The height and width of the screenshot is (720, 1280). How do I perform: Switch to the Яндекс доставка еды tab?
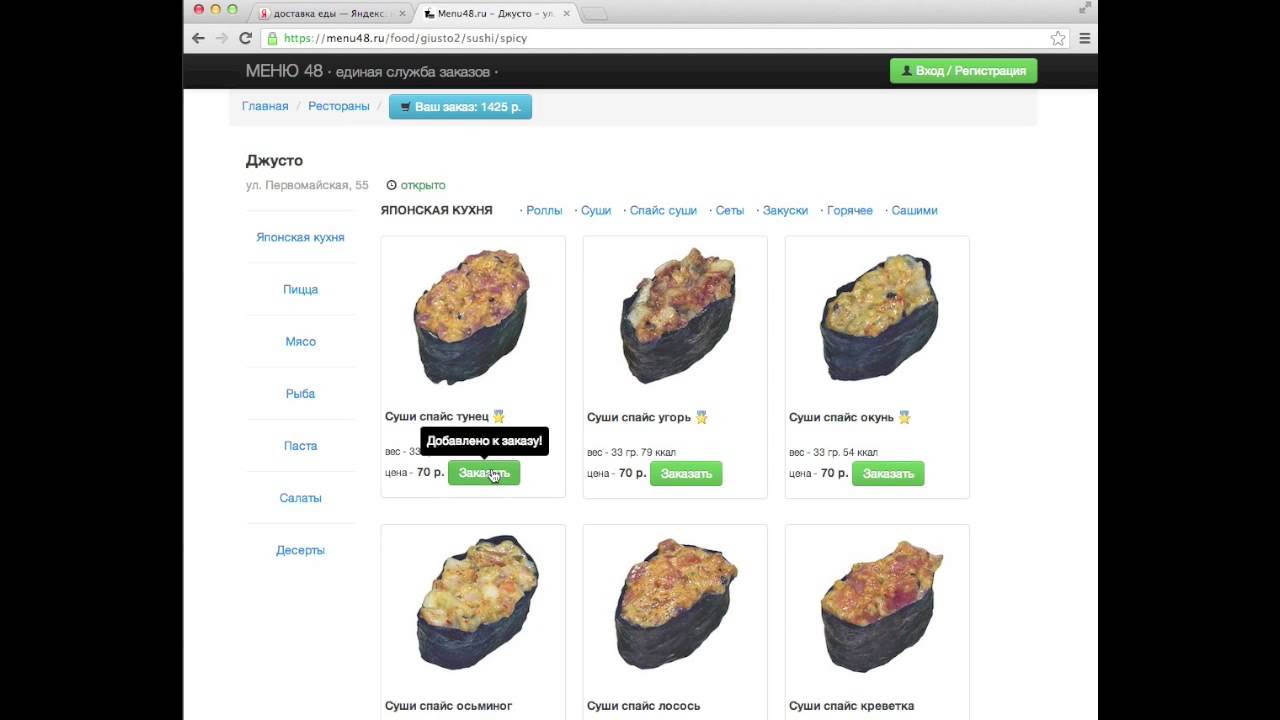(330, 13)
